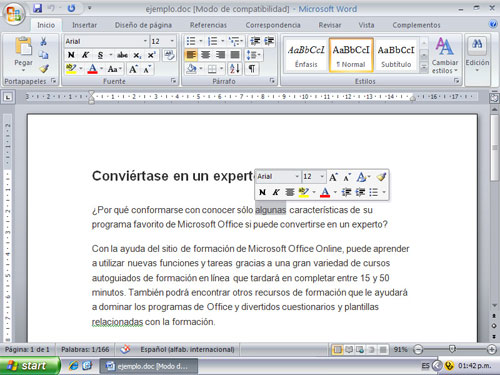Toggle justify alignment in the Párrafo group
Image resolution: width=500 pixels, height=375 pixels.
point(235,55)
